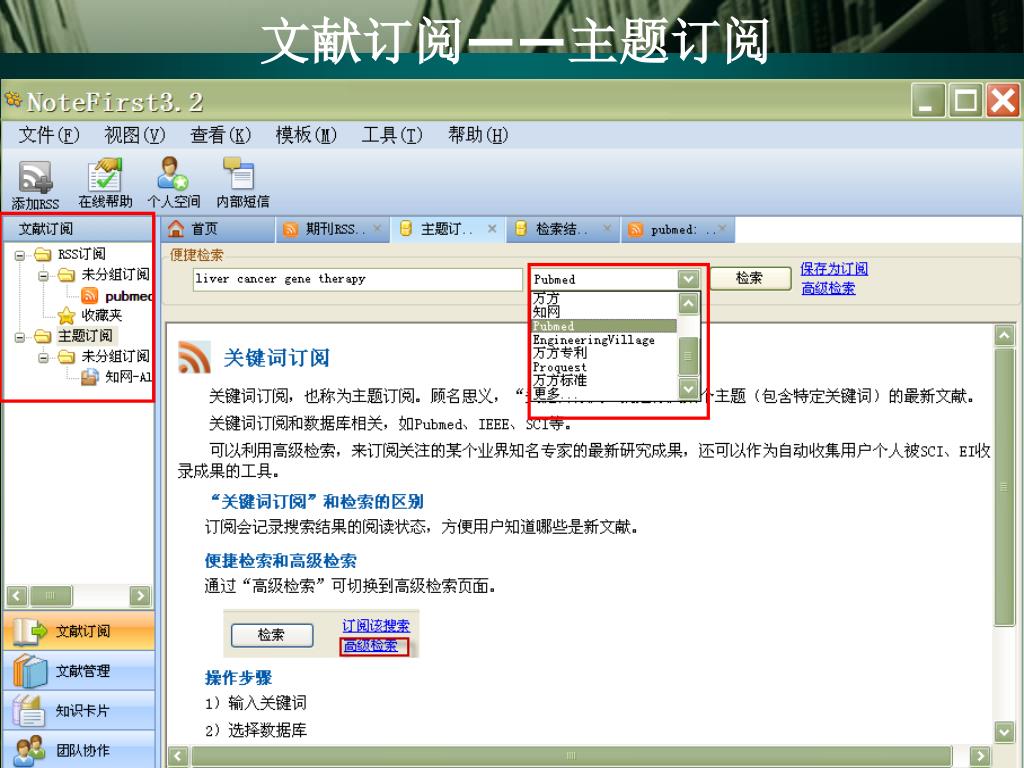Open the 模板(M) menu
This screenshot has height=768, width=1024.
[306, 135]
